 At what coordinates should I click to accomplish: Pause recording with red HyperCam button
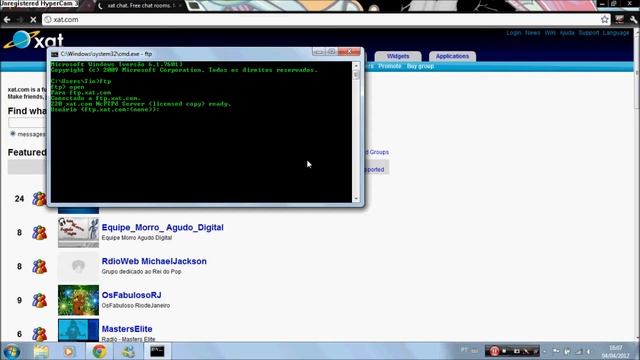[494, 351]
